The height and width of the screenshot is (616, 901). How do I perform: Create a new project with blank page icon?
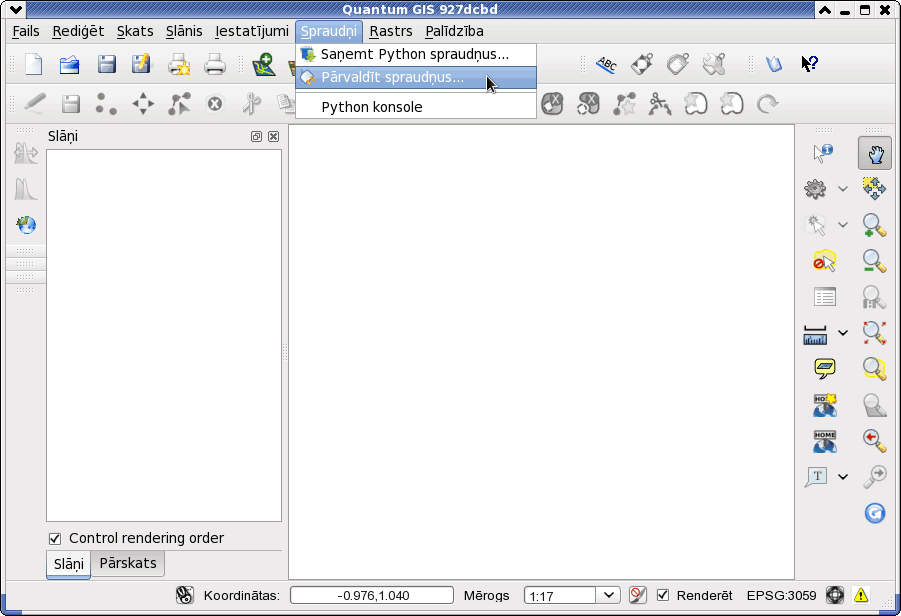coord(34,64)
